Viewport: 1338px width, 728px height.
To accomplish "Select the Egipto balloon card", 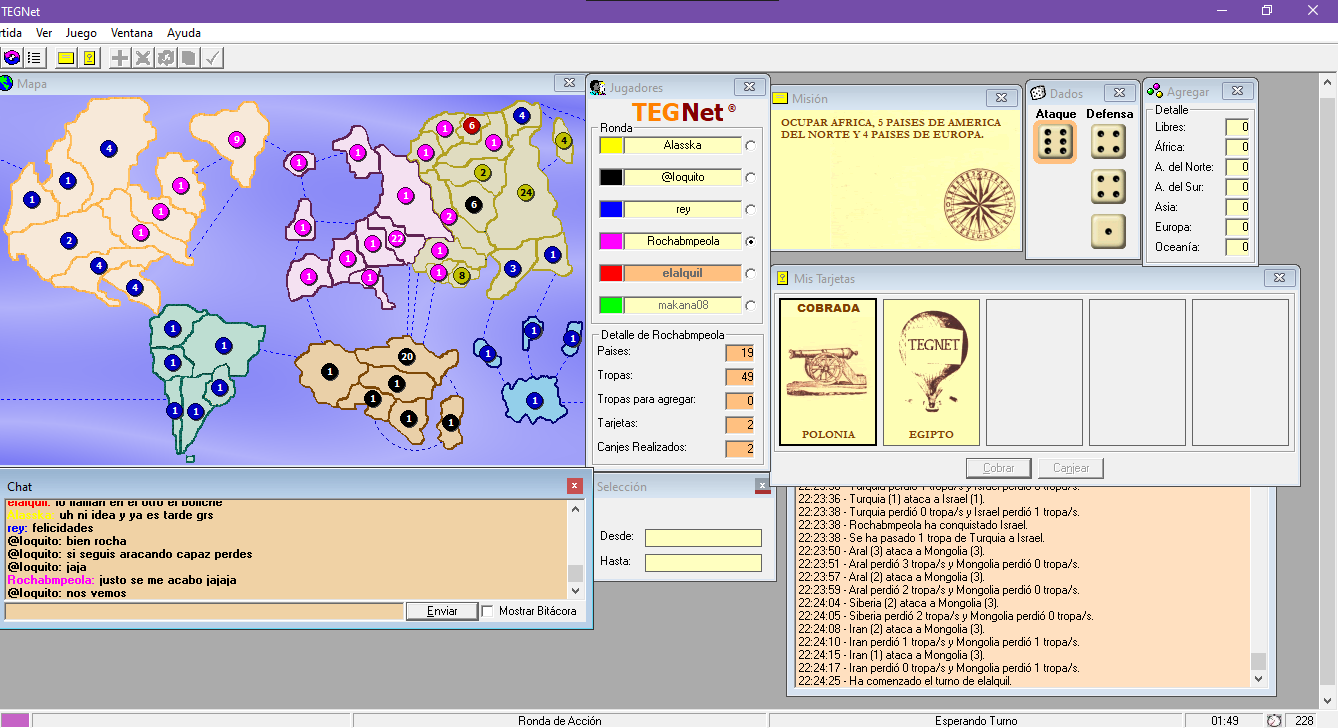I will (931, 372).
